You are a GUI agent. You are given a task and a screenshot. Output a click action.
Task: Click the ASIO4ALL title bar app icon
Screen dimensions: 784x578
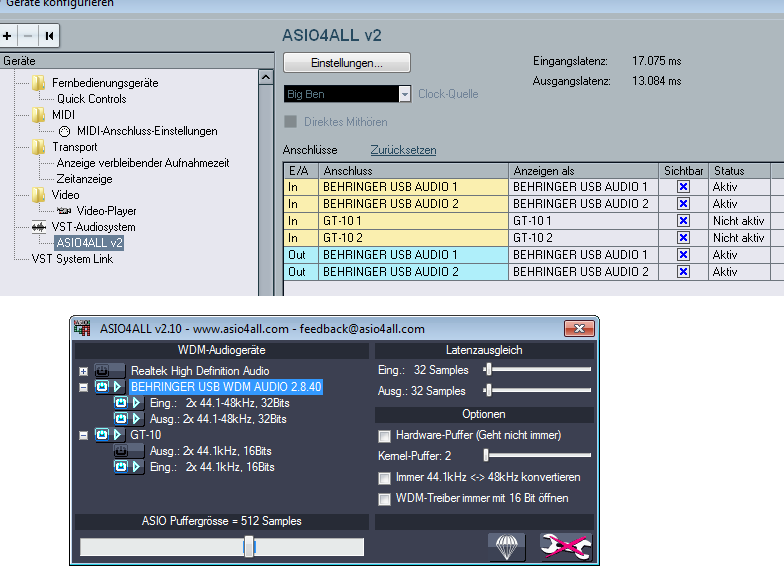coord(82,328)
